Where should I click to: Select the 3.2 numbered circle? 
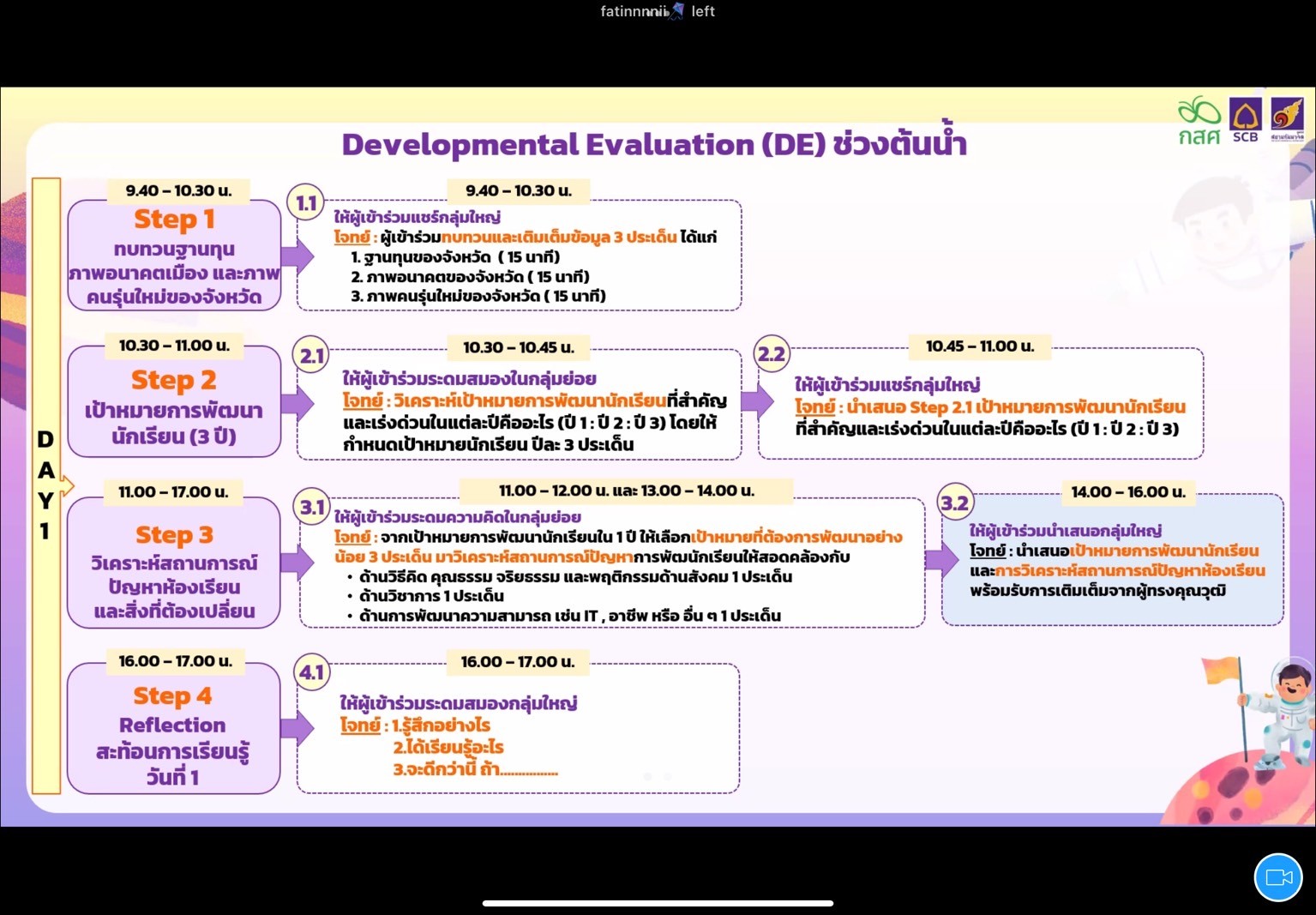(954, 503)
